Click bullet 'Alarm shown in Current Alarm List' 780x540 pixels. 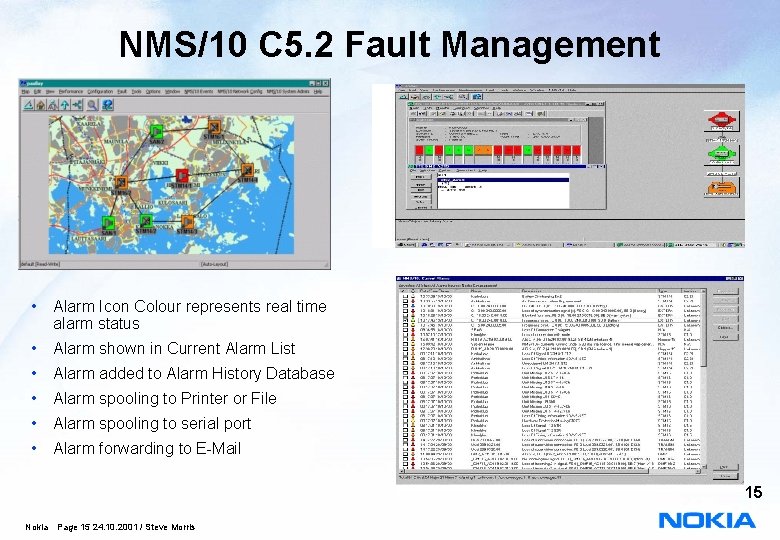click(174, 349)
